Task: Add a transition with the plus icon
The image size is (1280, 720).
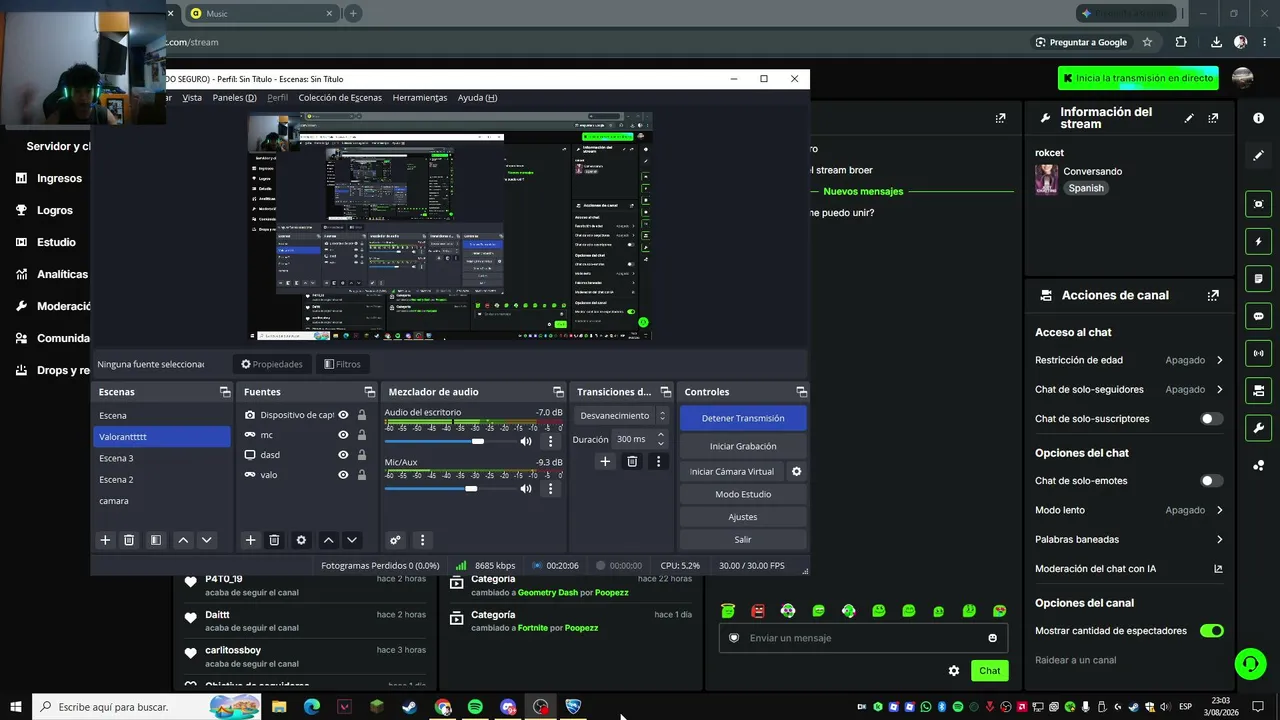Action: [x=605, y=461]
